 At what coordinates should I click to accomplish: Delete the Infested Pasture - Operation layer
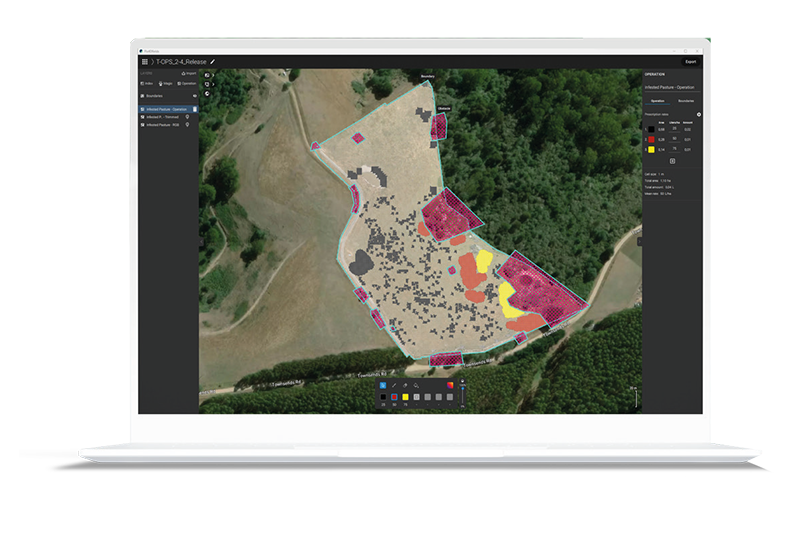tap(194, 108)
